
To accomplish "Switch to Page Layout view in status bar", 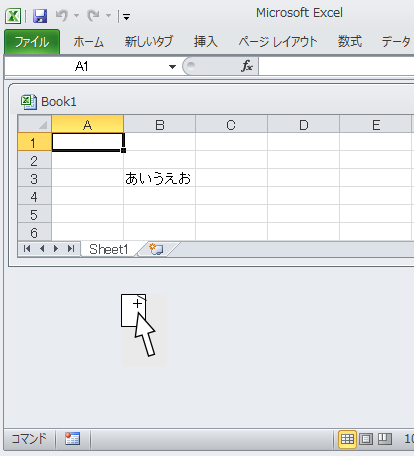I will click(366, 439).
